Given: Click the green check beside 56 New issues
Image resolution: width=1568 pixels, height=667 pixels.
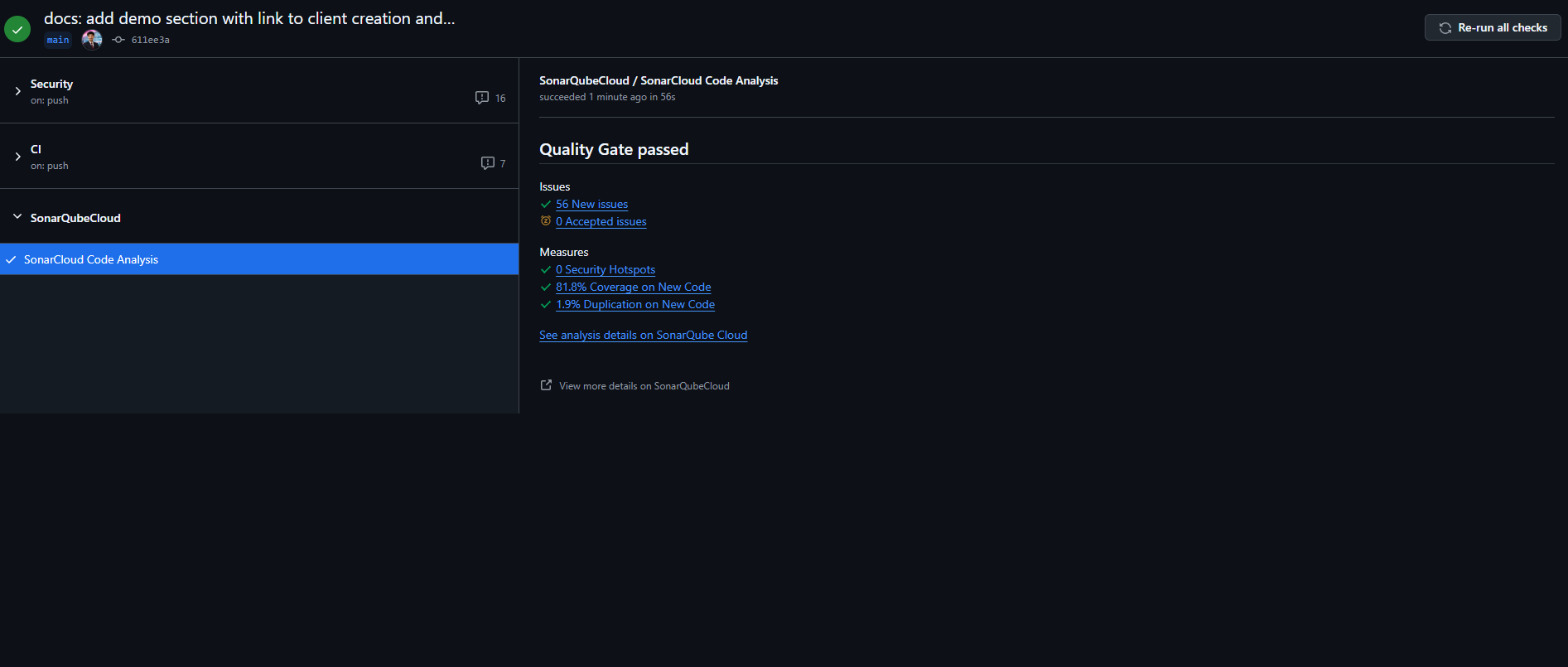Looking at the screenshot, I should pyautogui.click(x=546, y=204).
